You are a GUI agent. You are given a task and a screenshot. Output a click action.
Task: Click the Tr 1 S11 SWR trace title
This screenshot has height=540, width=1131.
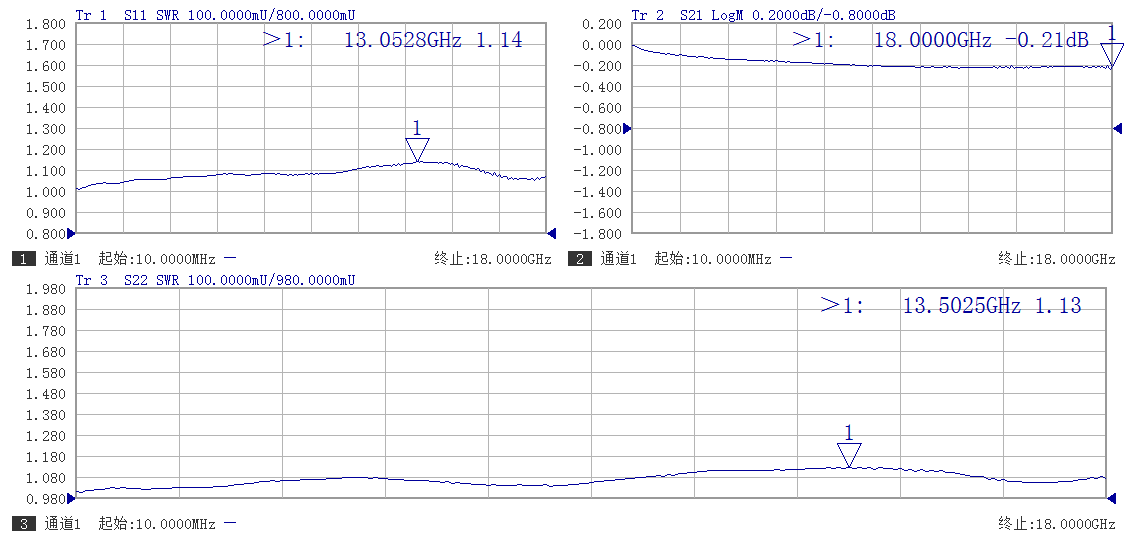(215, 15)
